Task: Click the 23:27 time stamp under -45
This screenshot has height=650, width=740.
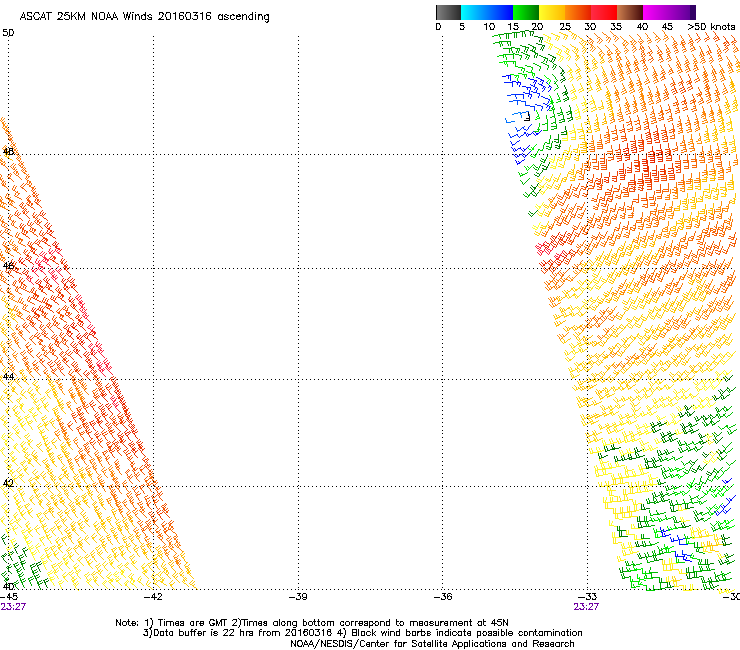Action: point(13,607)
